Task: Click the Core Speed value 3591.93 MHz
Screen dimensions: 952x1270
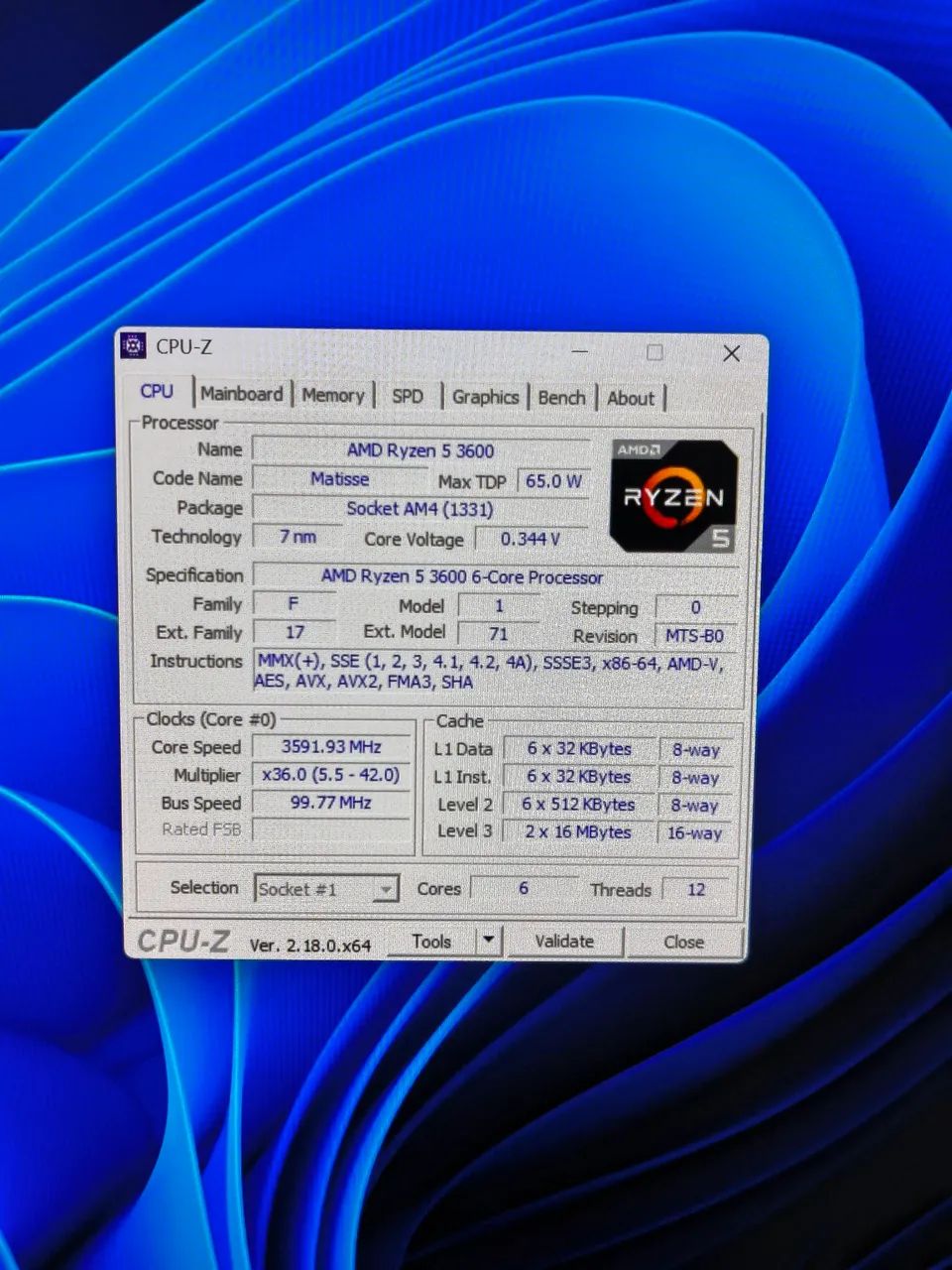Action: (331, 746)
